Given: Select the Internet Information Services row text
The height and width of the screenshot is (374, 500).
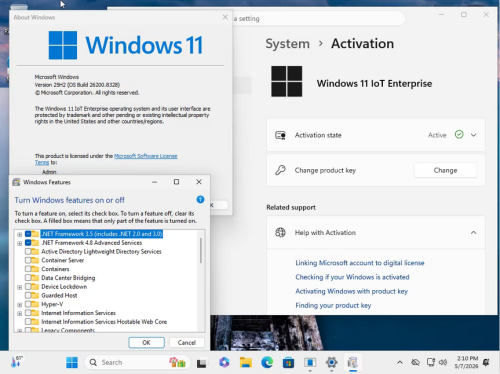Looking at the screenshot, I should (78, 313).
